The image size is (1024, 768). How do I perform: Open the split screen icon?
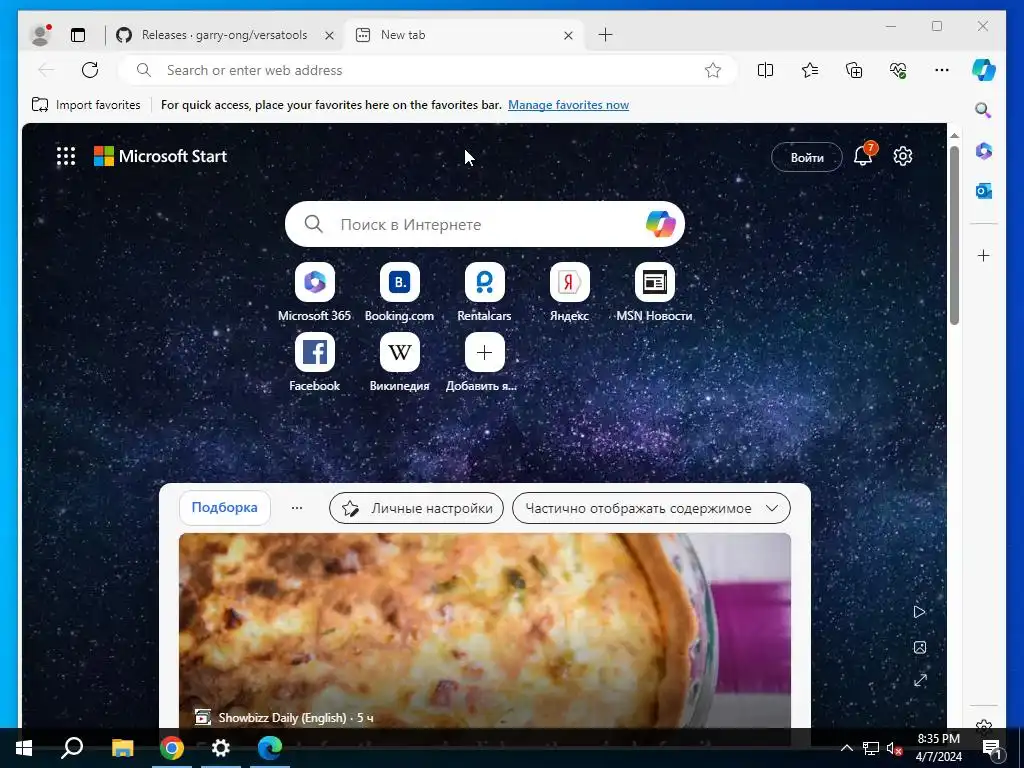click(x=765, y=70)
